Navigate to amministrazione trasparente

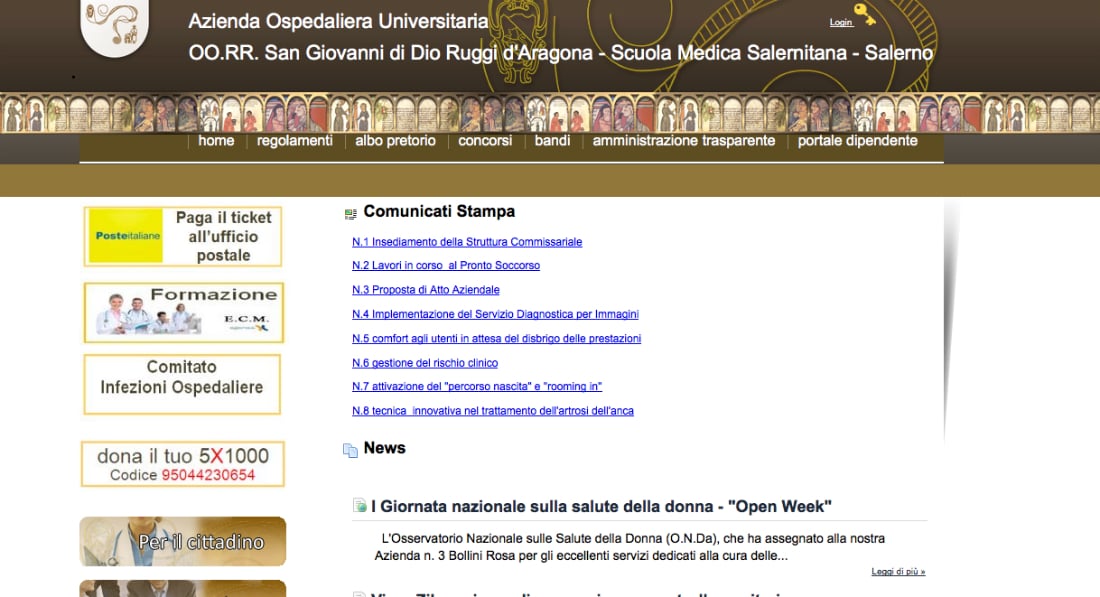(683, 141)
